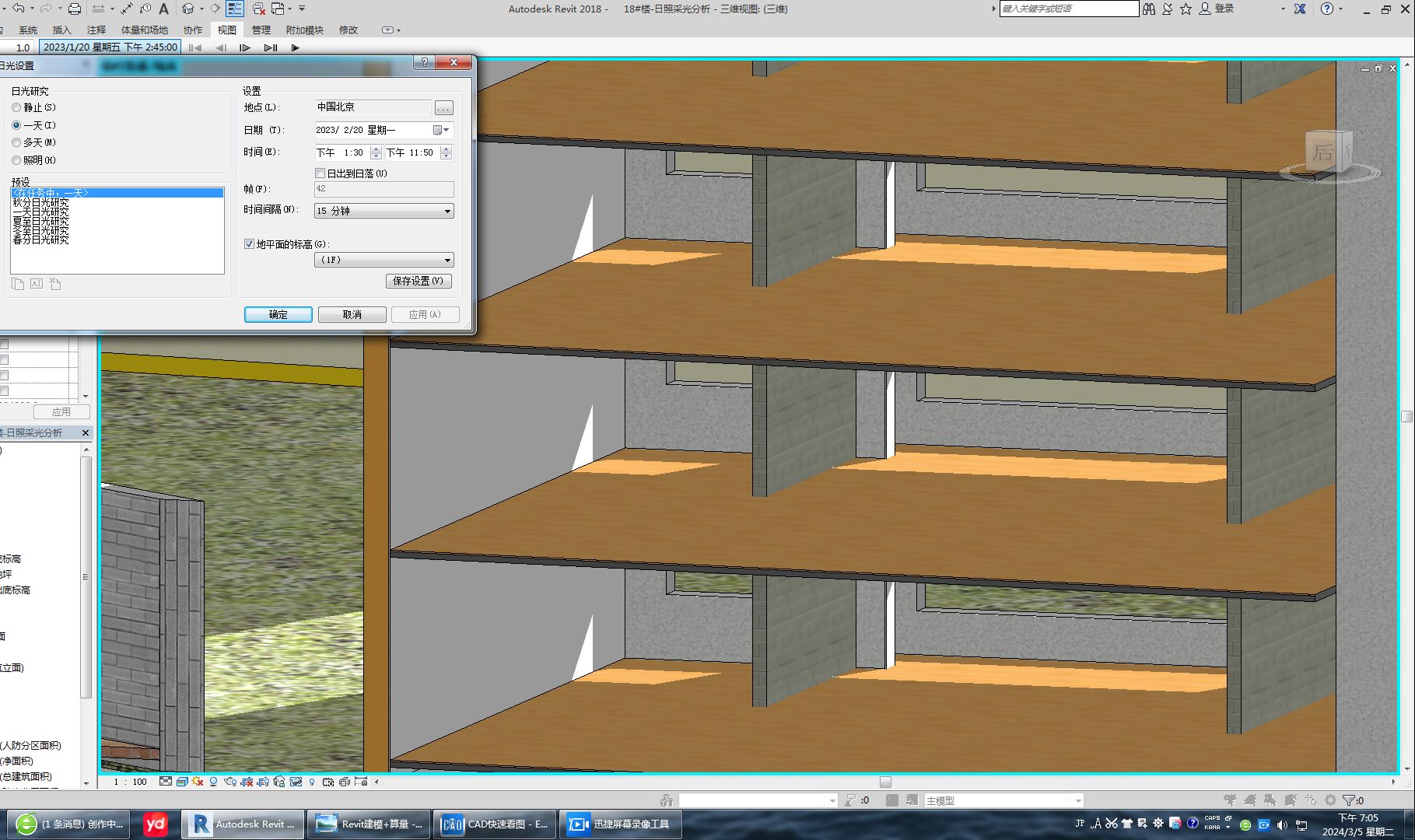
Task: Open the 体量和场地 ribbon tab
Action: (145, 30)
